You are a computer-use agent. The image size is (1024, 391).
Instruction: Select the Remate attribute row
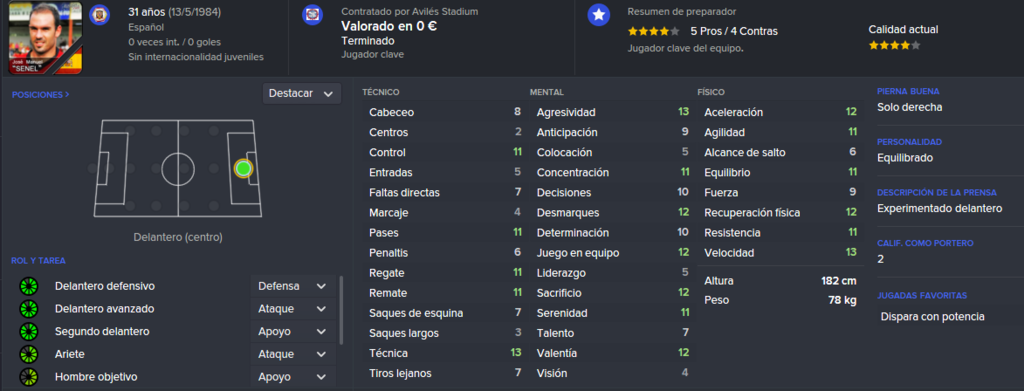[x=445, y=293]
